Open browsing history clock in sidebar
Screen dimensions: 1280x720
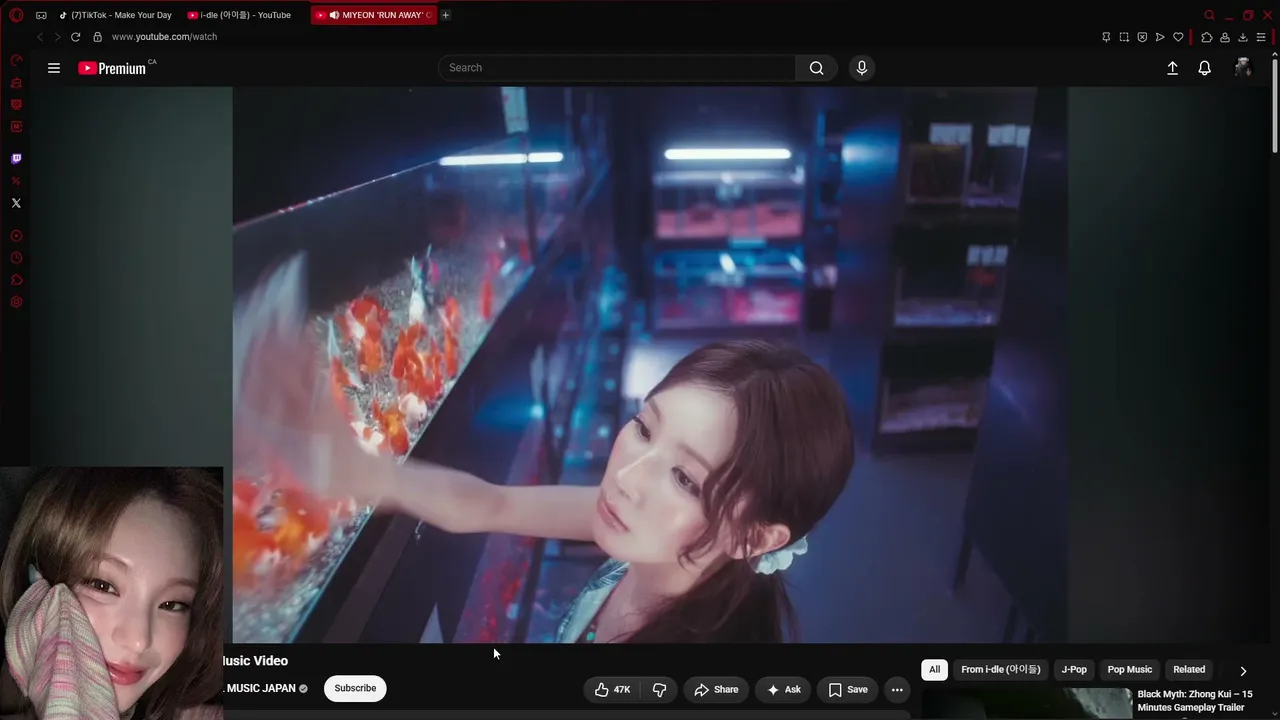(x=16, y=258)
